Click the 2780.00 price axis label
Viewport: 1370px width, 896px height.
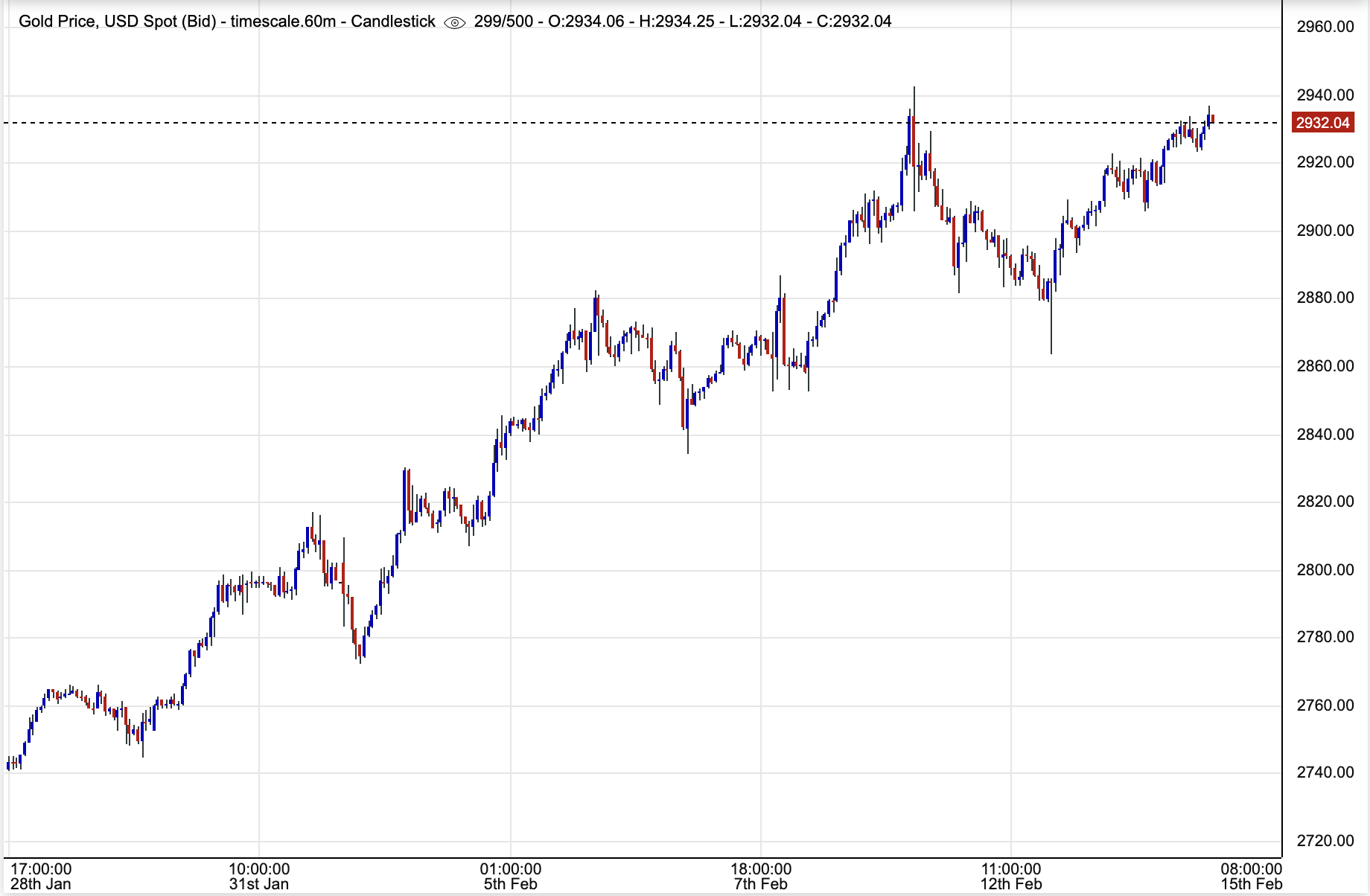click(1325, 637)
